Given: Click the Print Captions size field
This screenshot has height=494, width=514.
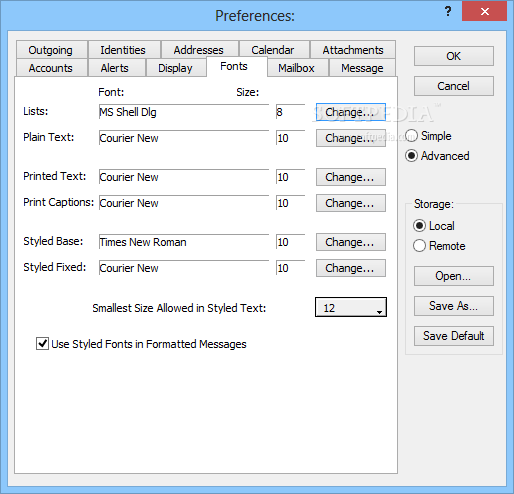Looking at the screenshot, I should tap(290, 203).
